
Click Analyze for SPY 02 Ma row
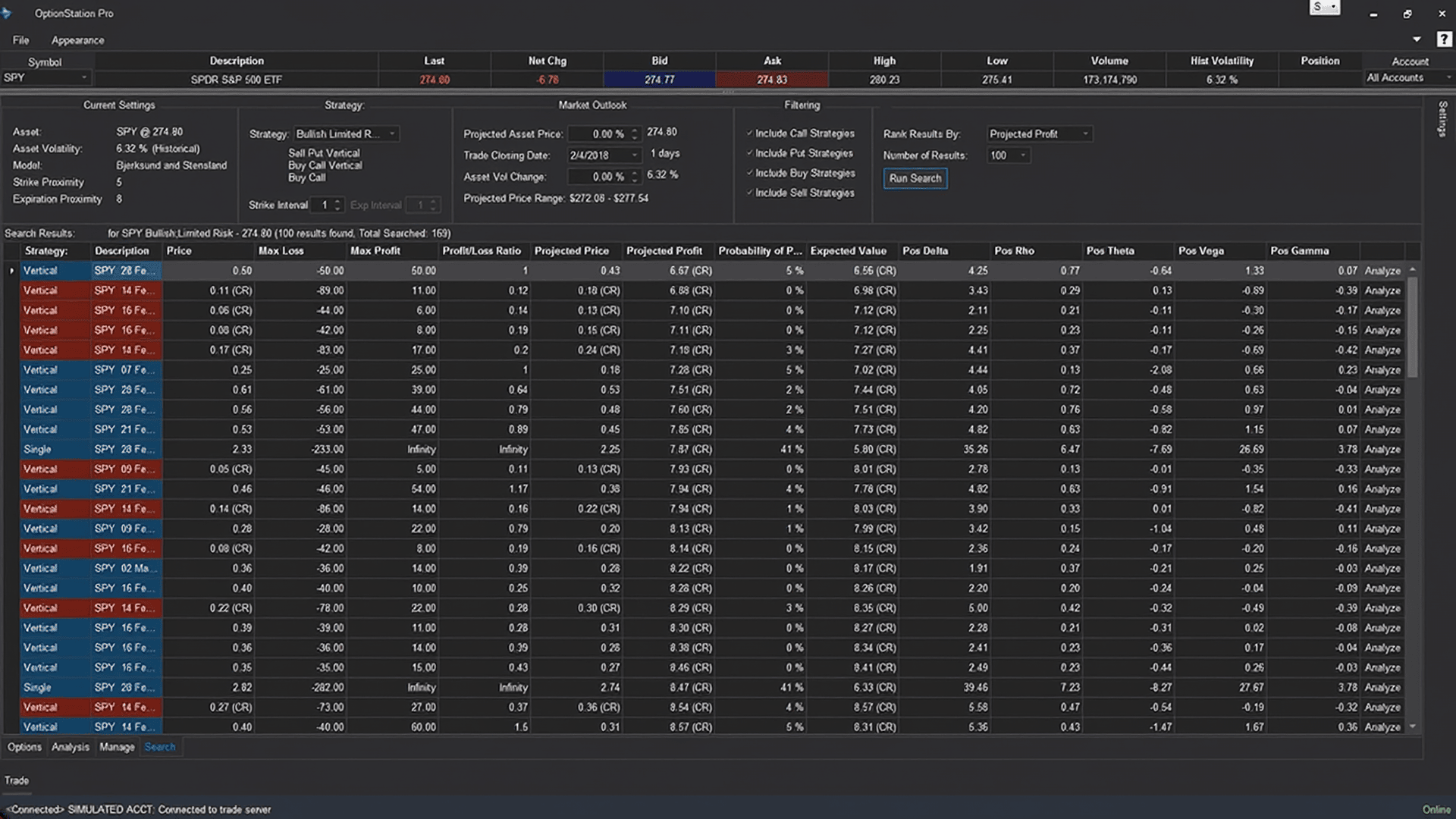click(1382, 569)
